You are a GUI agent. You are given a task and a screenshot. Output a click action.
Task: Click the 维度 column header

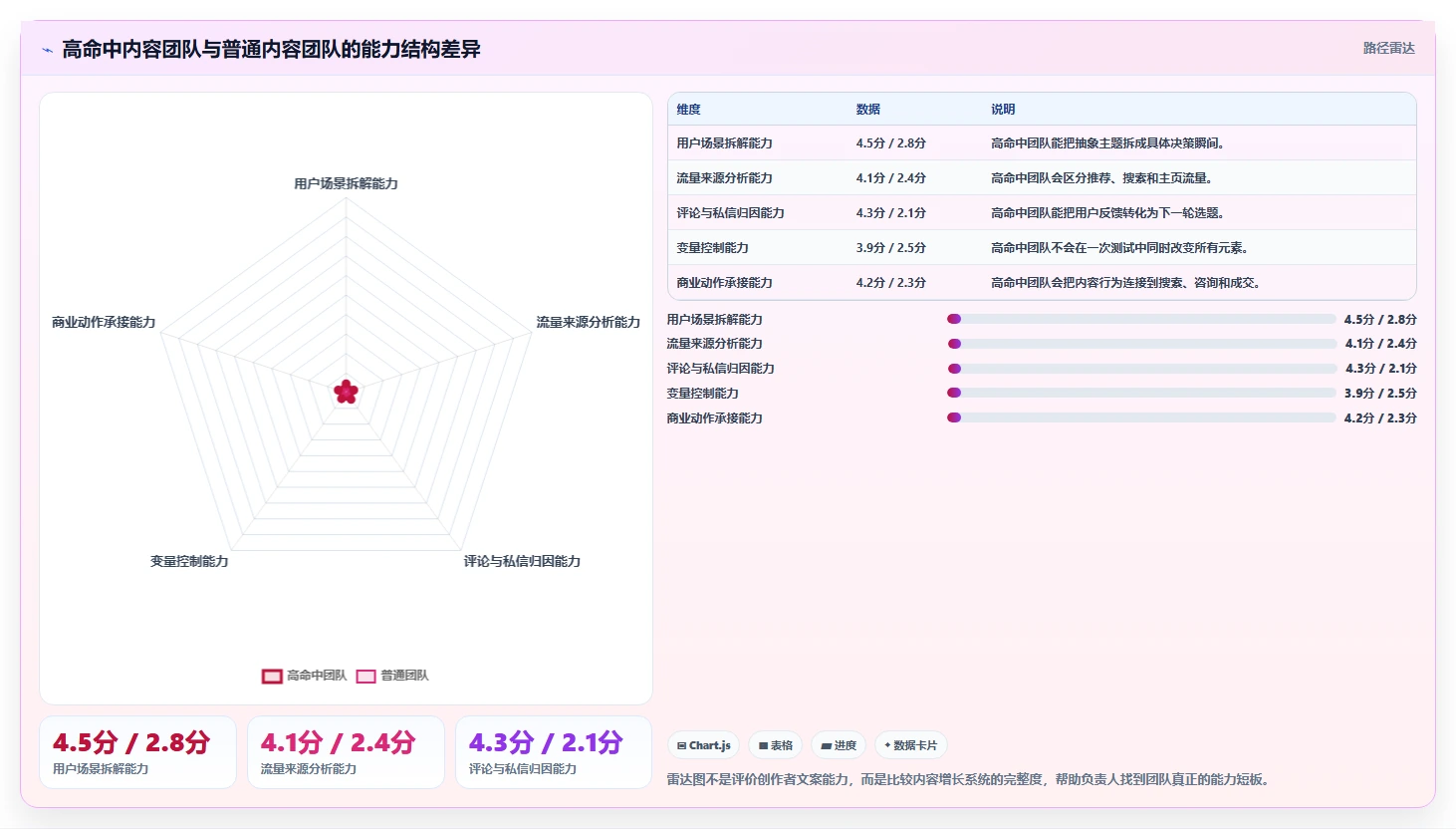click(x=689, y=110)
